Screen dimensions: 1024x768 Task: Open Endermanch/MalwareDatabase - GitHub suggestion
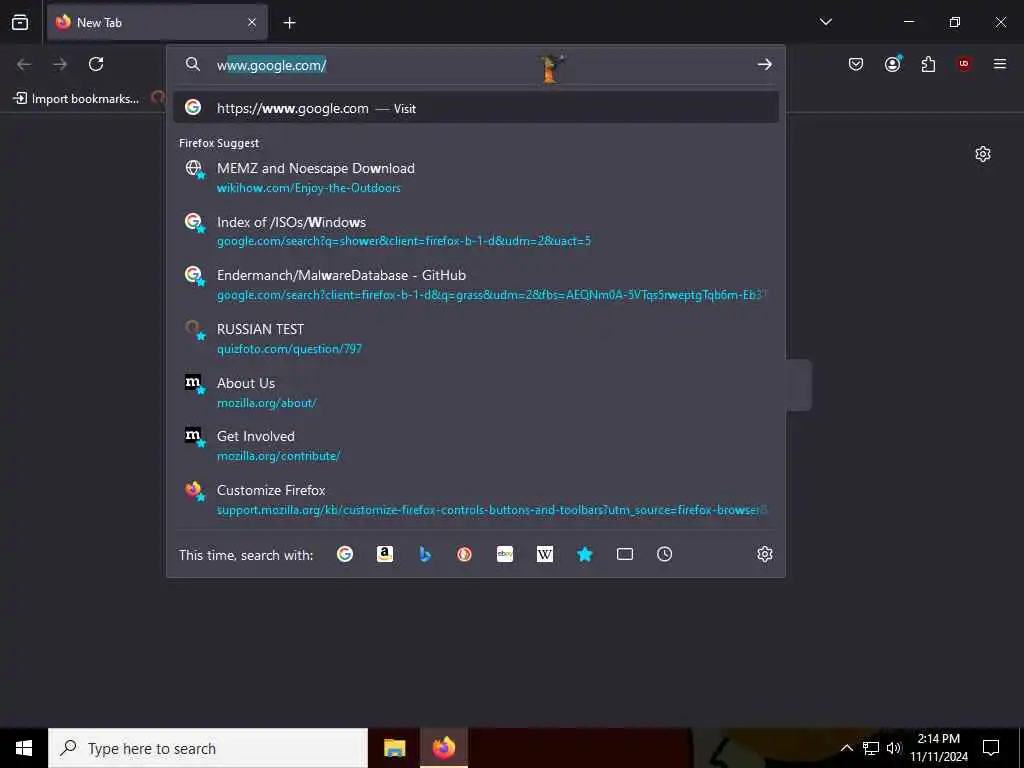(475, 285)
